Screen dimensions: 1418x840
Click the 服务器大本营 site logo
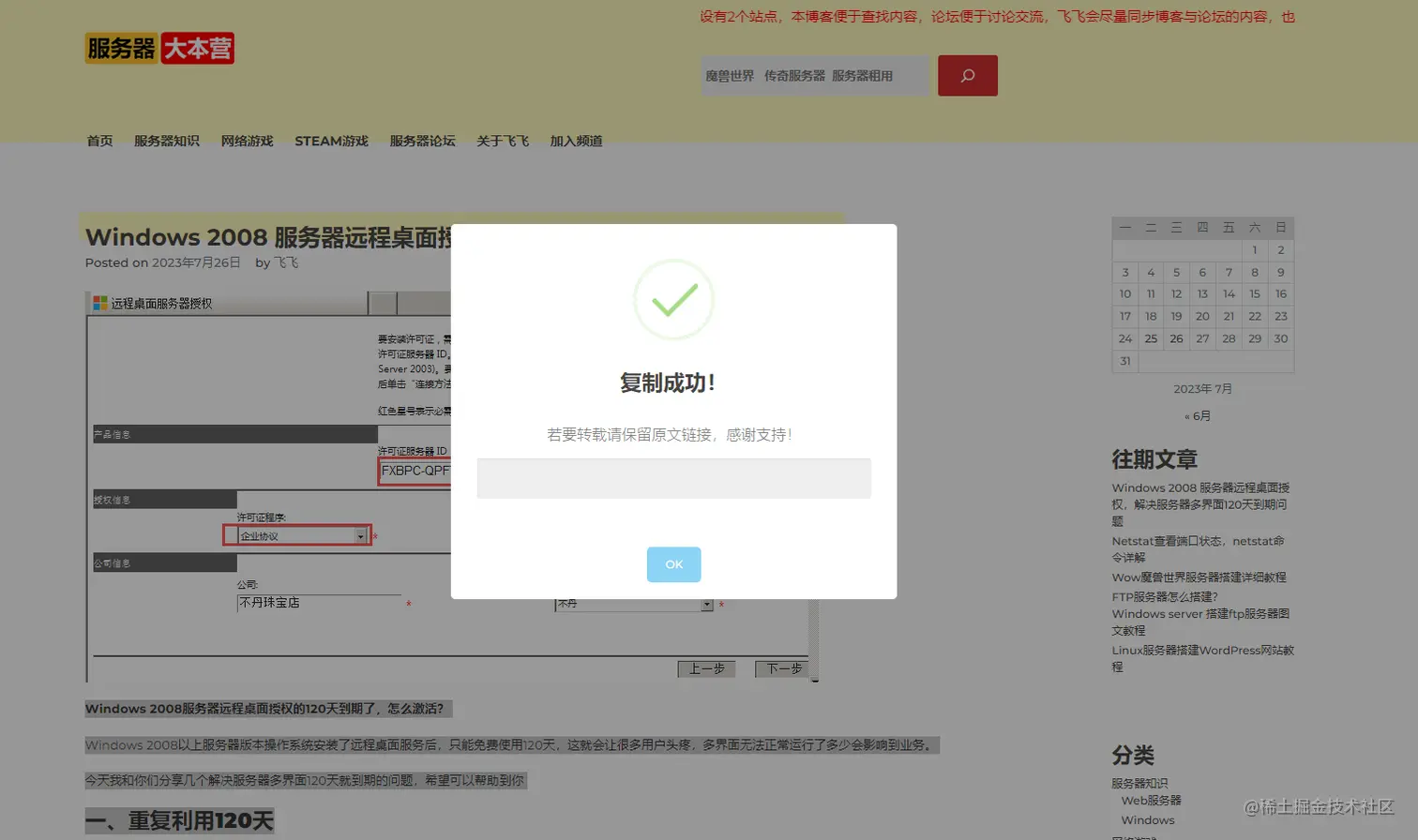tap(160, 48)
